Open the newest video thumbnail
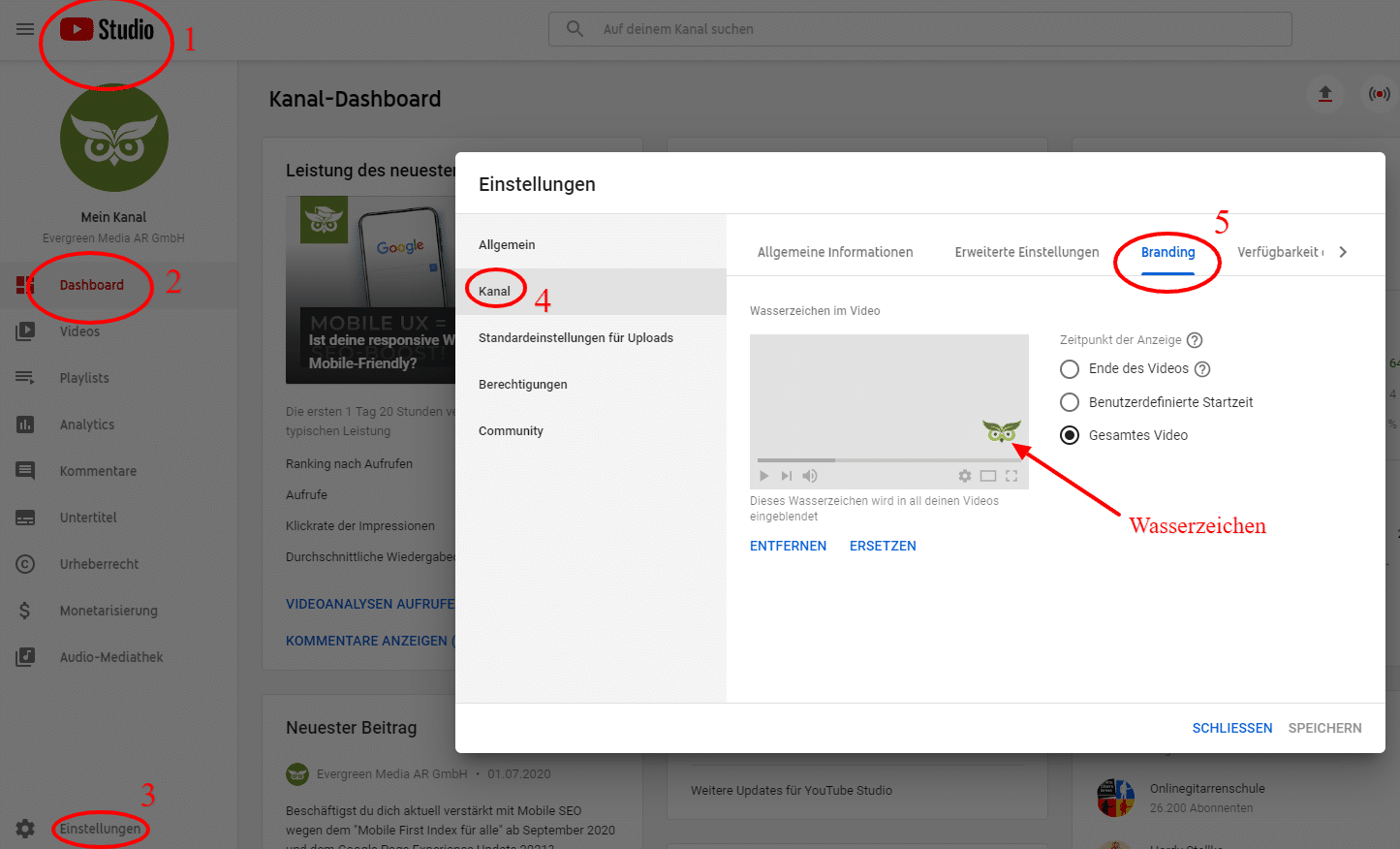 pyautogui.click(x=371, y=291)
